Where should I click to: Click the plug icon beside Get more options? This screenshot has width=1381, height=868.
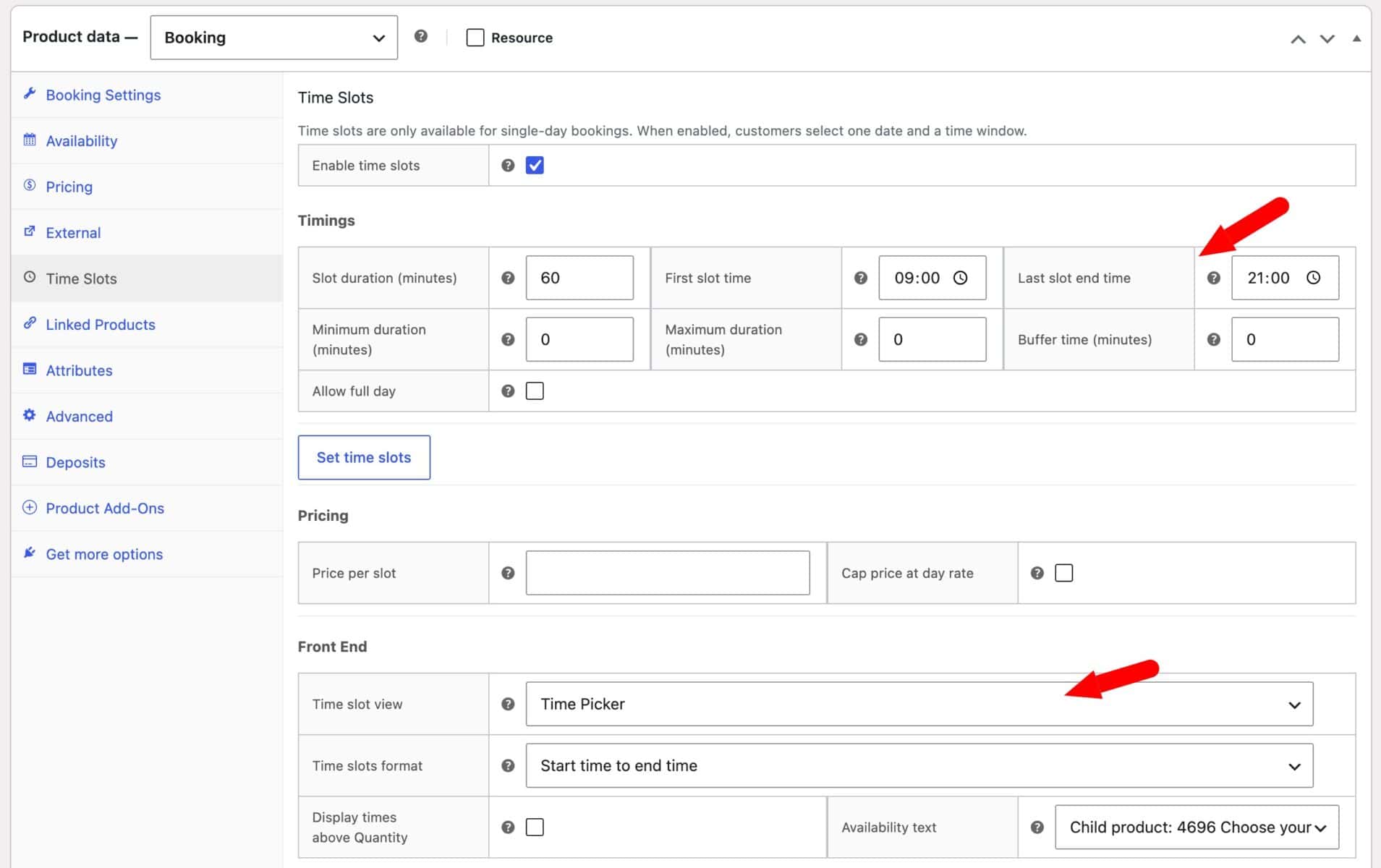(x=30, y=553)
